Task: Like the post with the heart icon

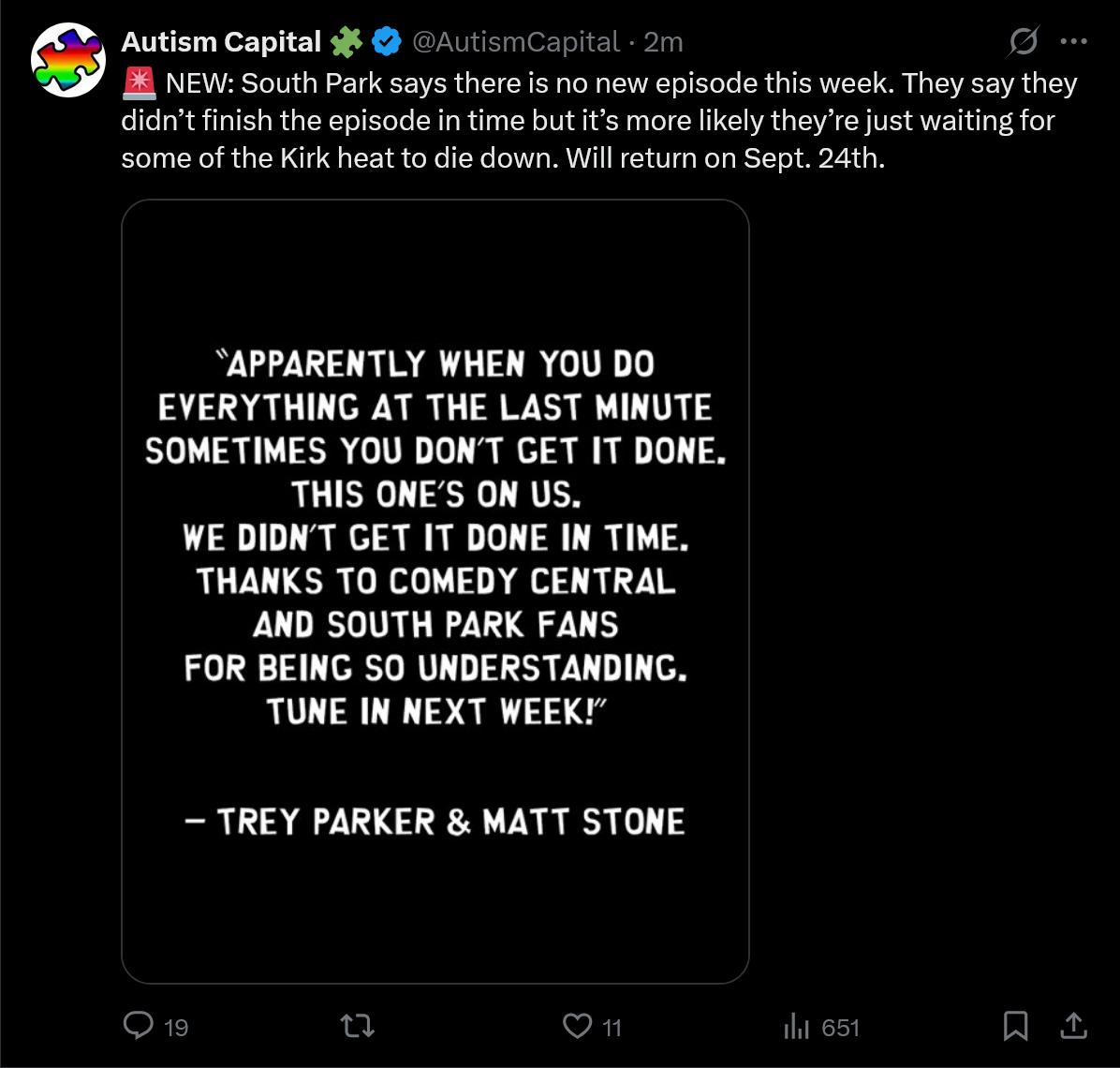Action: pyautogui.click(x=577, y=1026)
